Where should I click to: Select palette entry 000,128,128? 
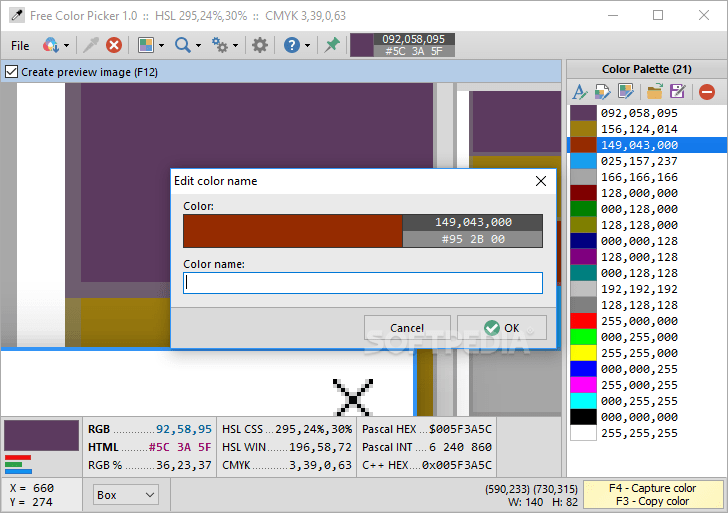point(648,273)
